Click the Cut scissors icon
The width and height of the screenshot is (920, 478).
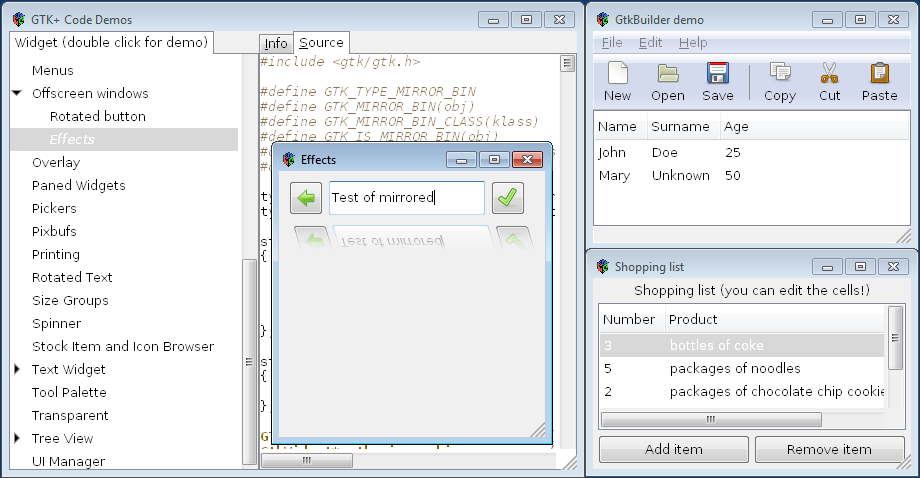(829, 74)
